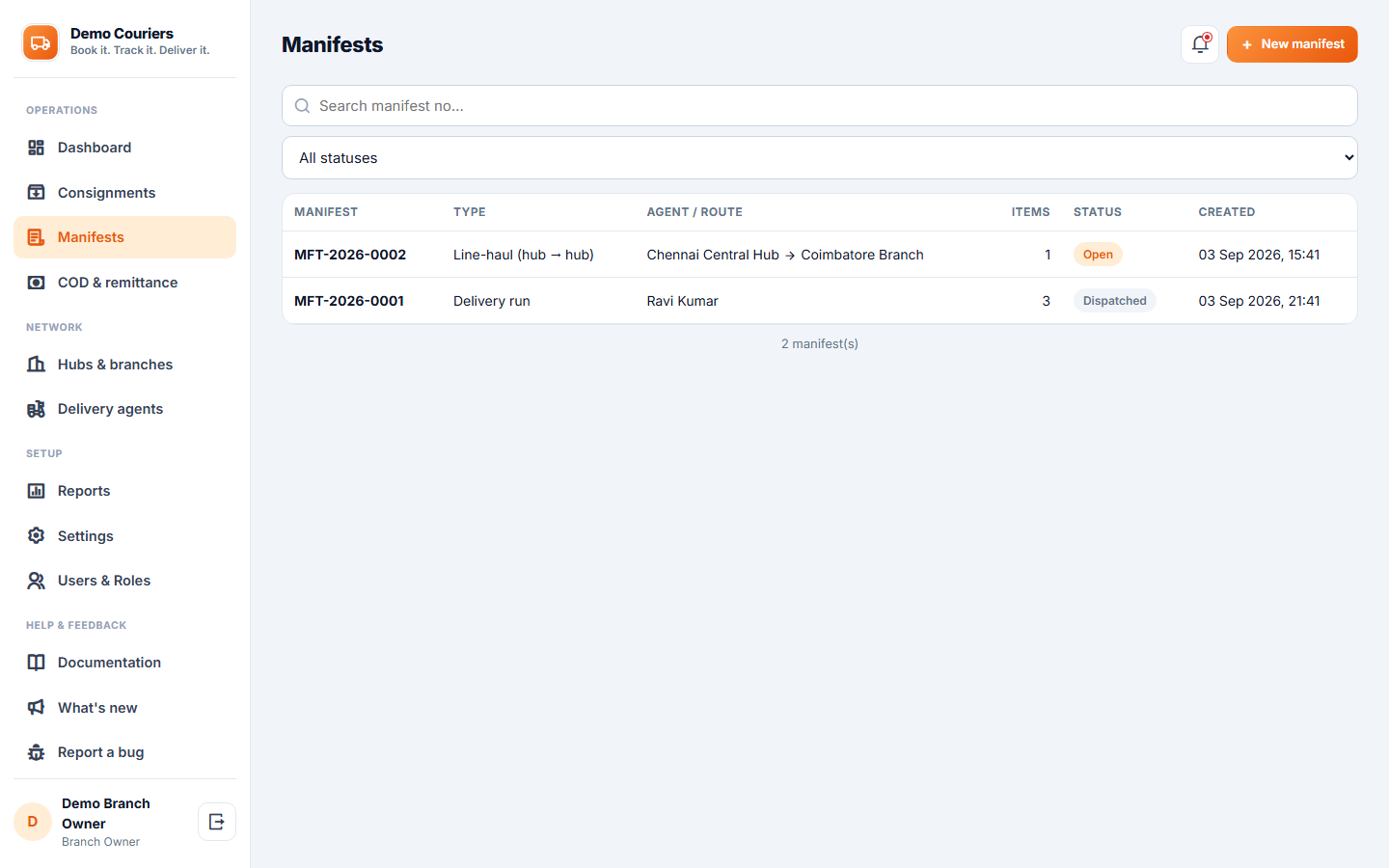This screenshot has height=868, width=1389.
Task: Click the Ravi Kumar agent cell
Action: tap(682, 301)
